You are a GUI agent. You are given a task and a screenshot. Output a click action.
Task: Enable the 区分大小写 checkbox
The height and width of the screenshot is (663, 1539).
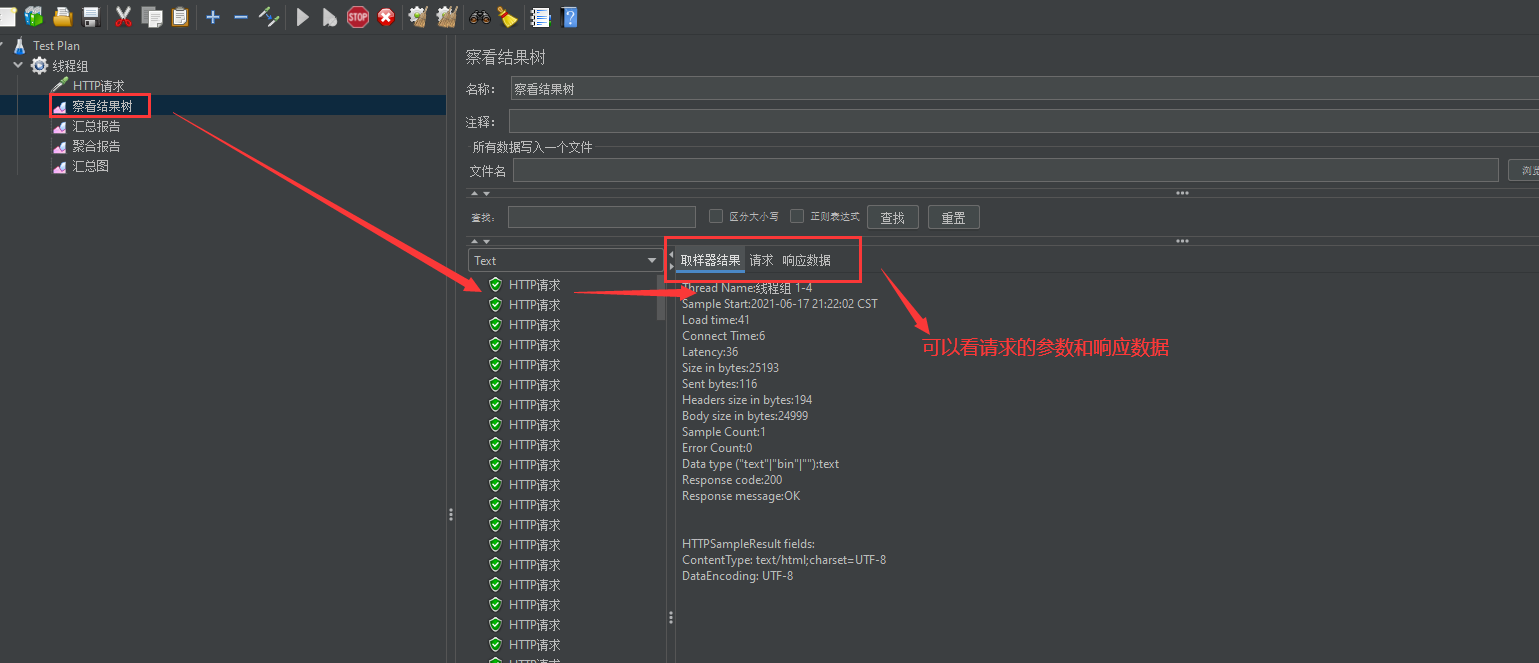point(716,216)
